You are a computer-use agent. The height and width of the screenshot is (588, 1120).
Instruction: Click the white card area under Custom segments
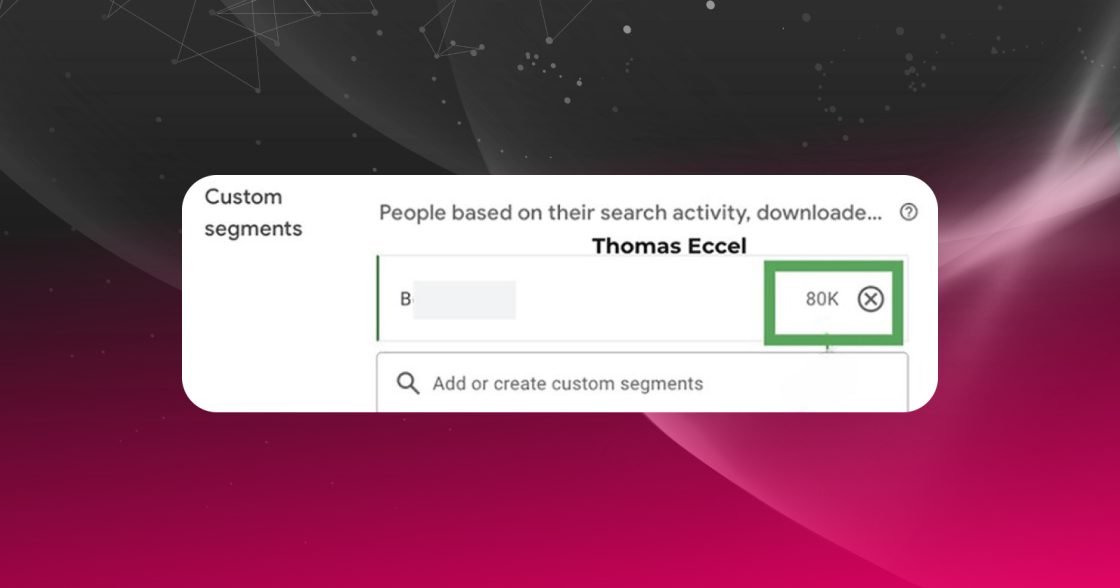tap(279, 329)
